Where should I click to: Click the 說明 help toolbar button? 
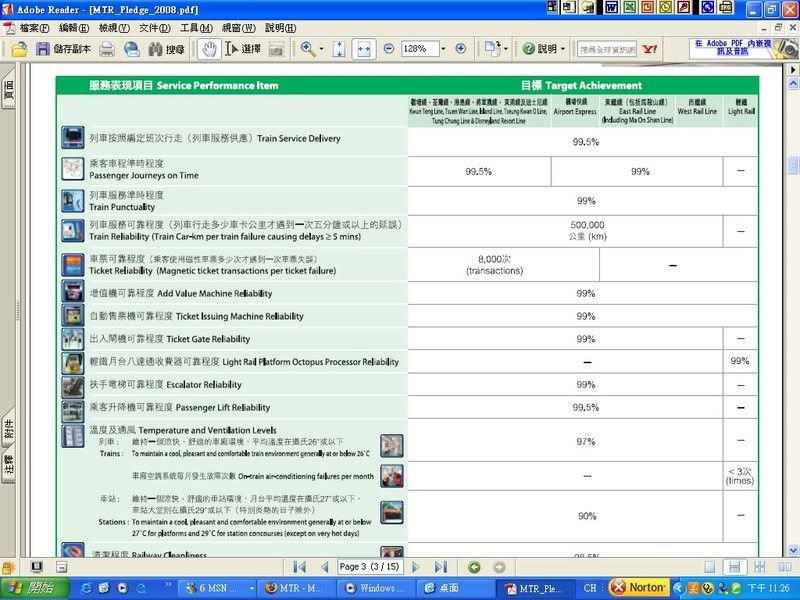coord(540,49)
